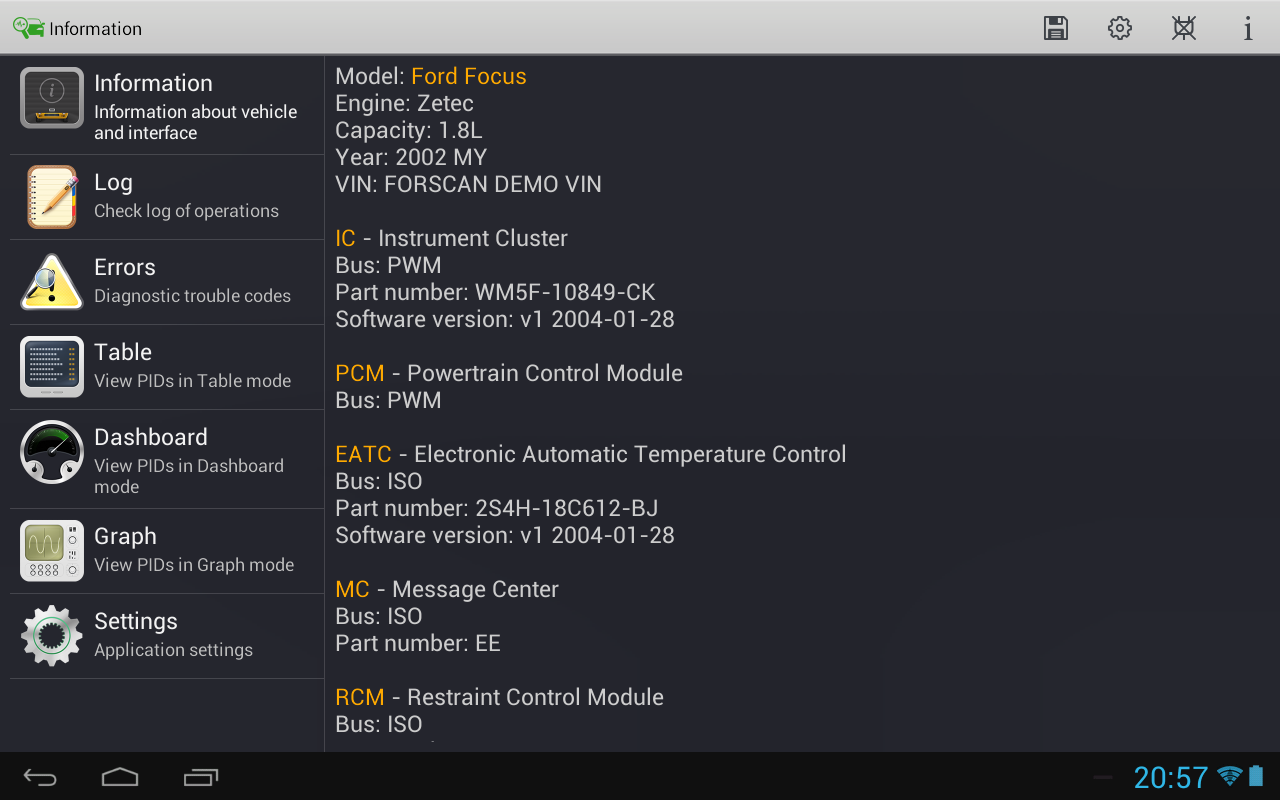Image resolution: width=1280 pixels, height=800 pixels.
Task: Click the Errors warning triangle icon
Action: click(52, 282)
